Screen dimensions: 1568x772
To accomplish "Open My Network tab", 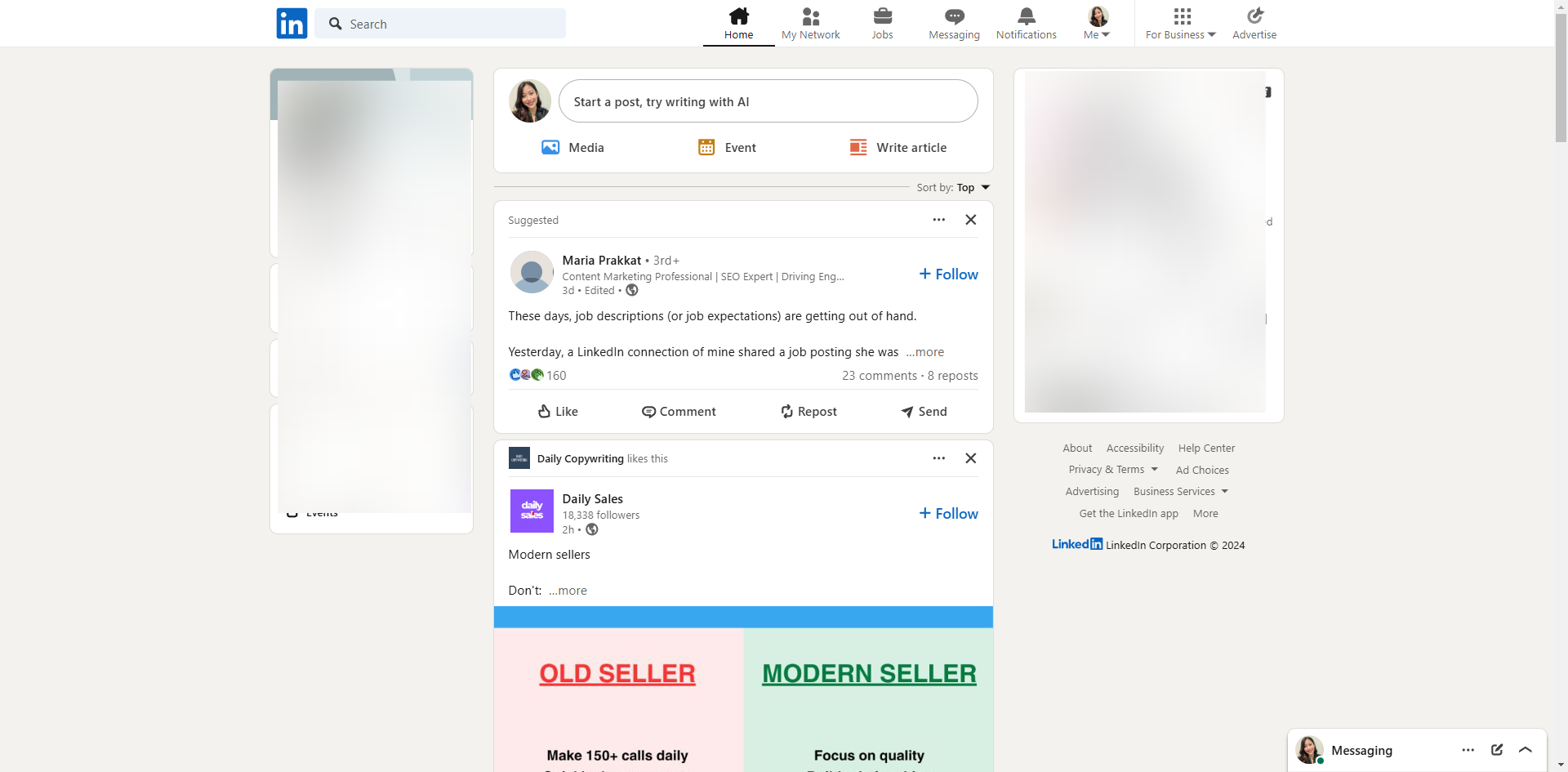I will (x=810, y=24).
